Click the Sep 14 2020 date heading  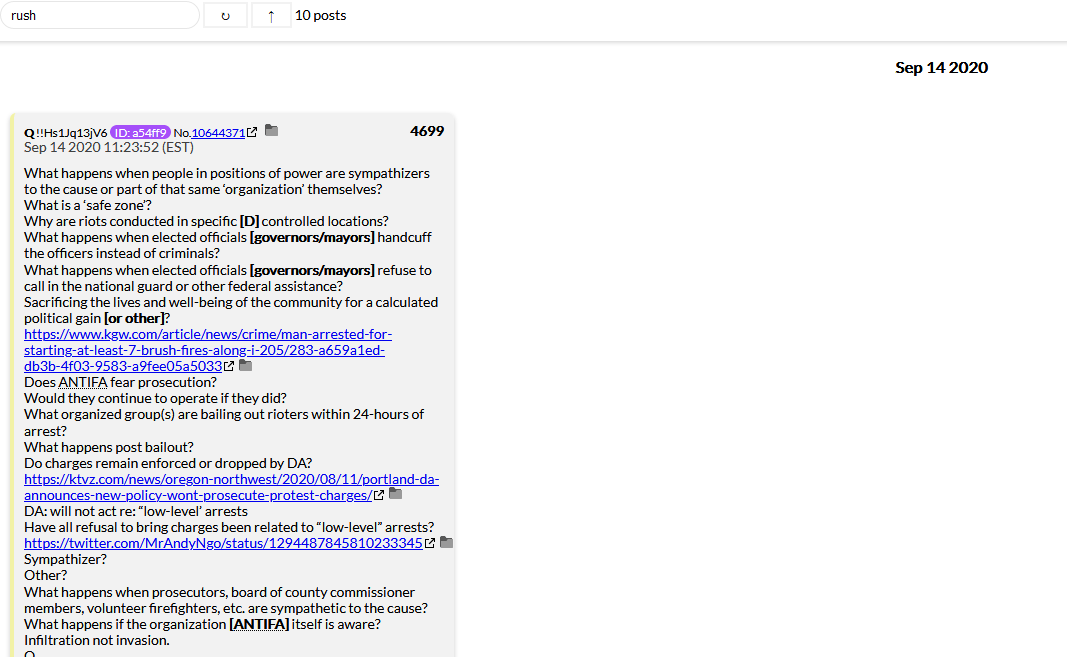point(941,67)
